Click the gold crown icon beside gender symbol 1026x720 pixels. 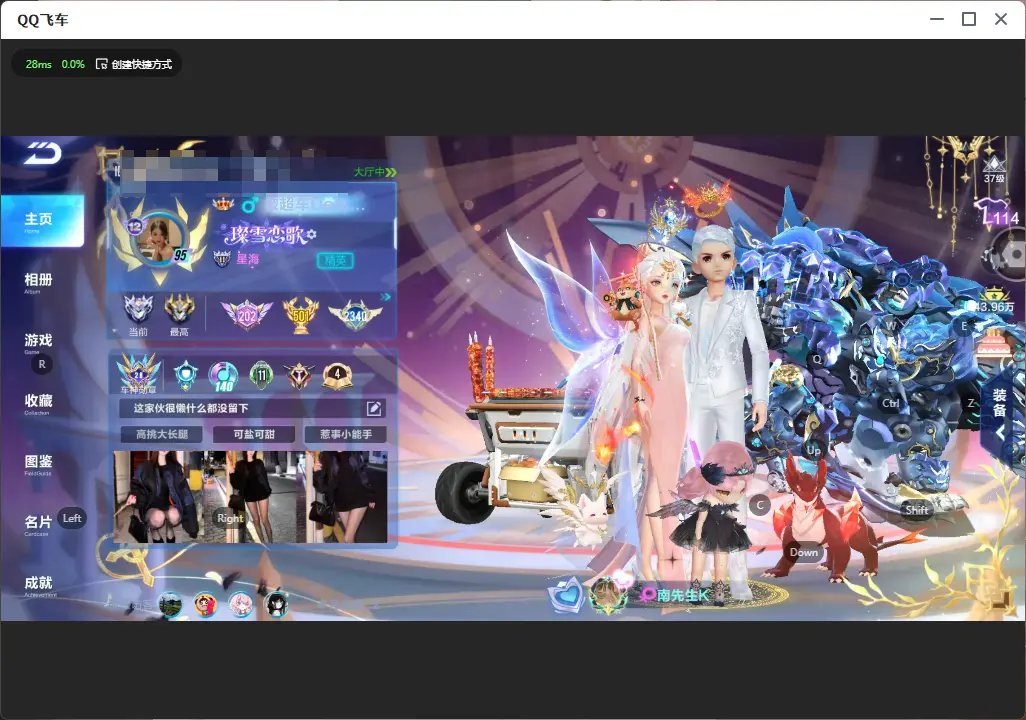tap(223, 204)
